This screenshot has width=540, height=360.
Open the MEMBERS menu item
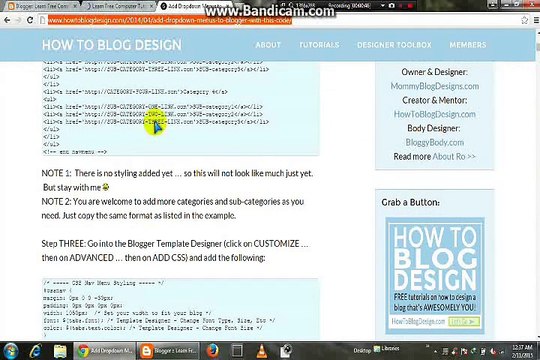point(468,45)
